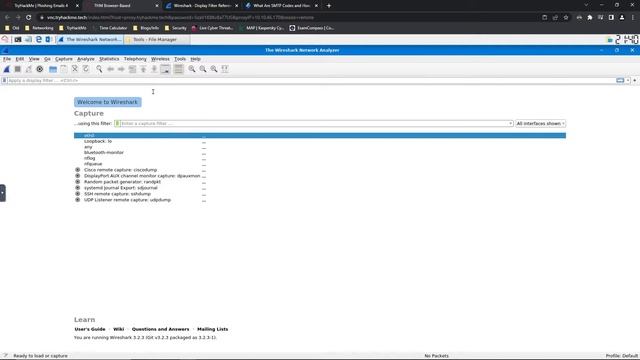Click the expert information icon in status bar
Viewport: 640px width, 360px height.
(5, 356)
